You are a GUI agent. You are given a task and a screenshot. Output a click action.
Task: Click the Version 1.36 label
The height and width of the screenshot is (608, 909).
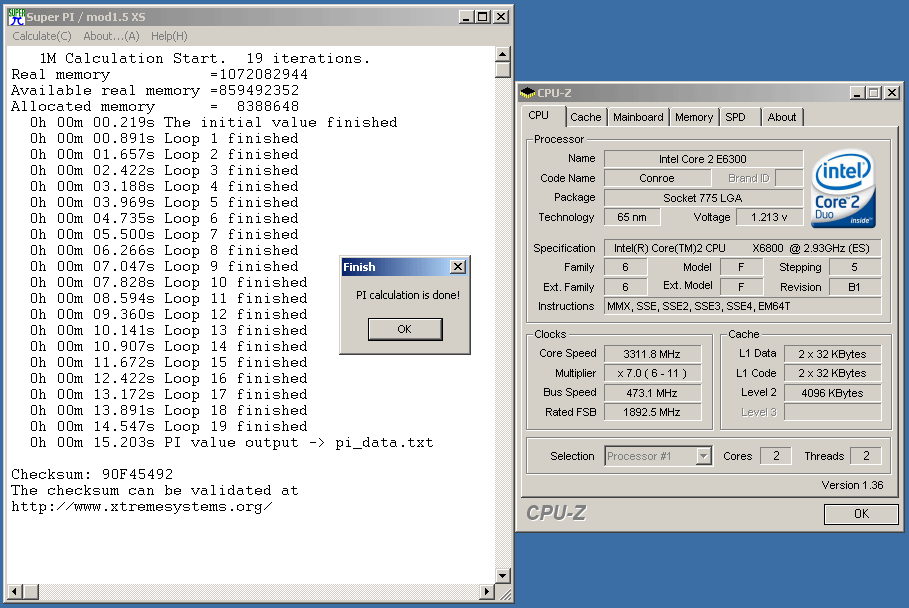pyautogui.click(x=852, y=485)
